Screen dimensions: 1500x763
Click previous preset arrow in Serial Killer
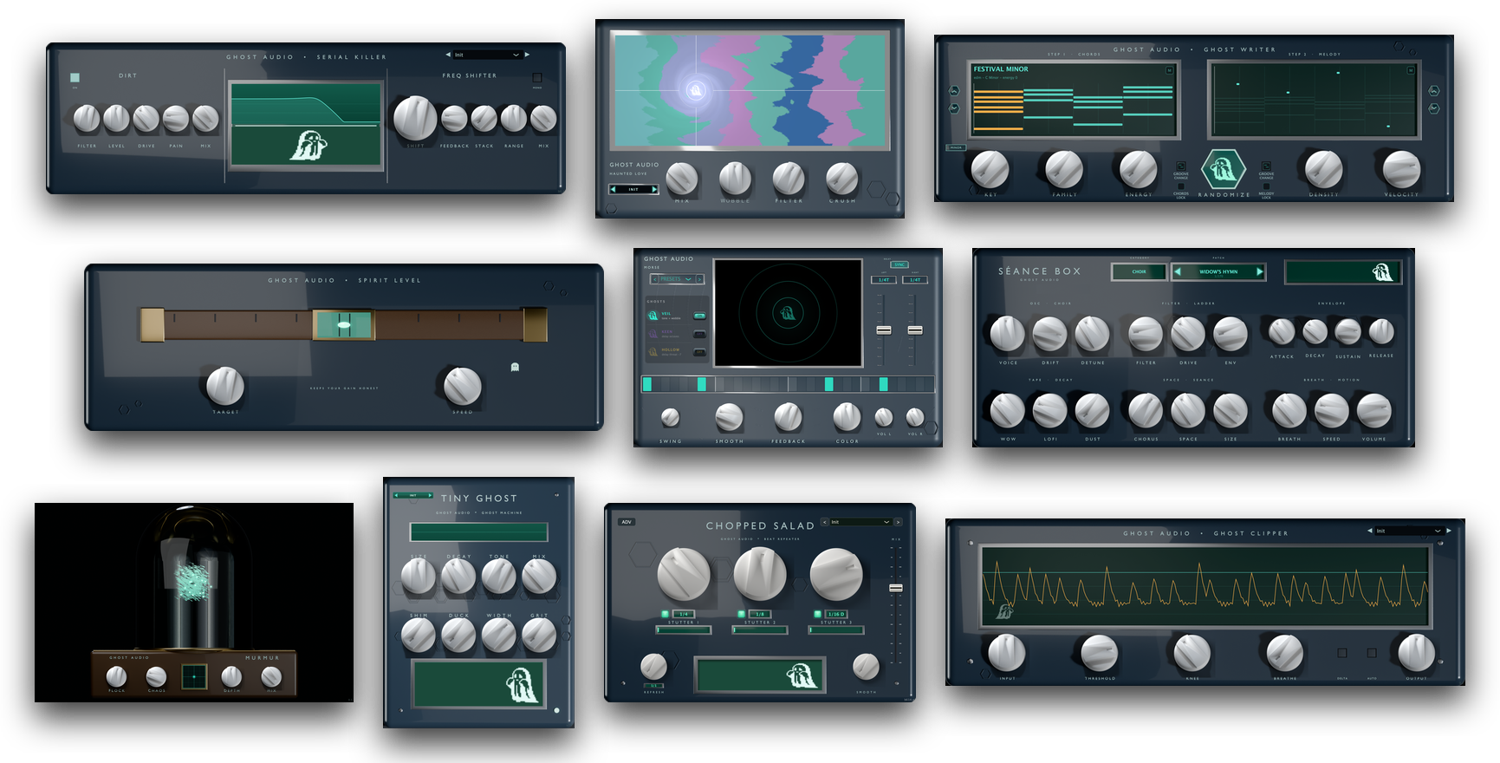click(448, 55)
